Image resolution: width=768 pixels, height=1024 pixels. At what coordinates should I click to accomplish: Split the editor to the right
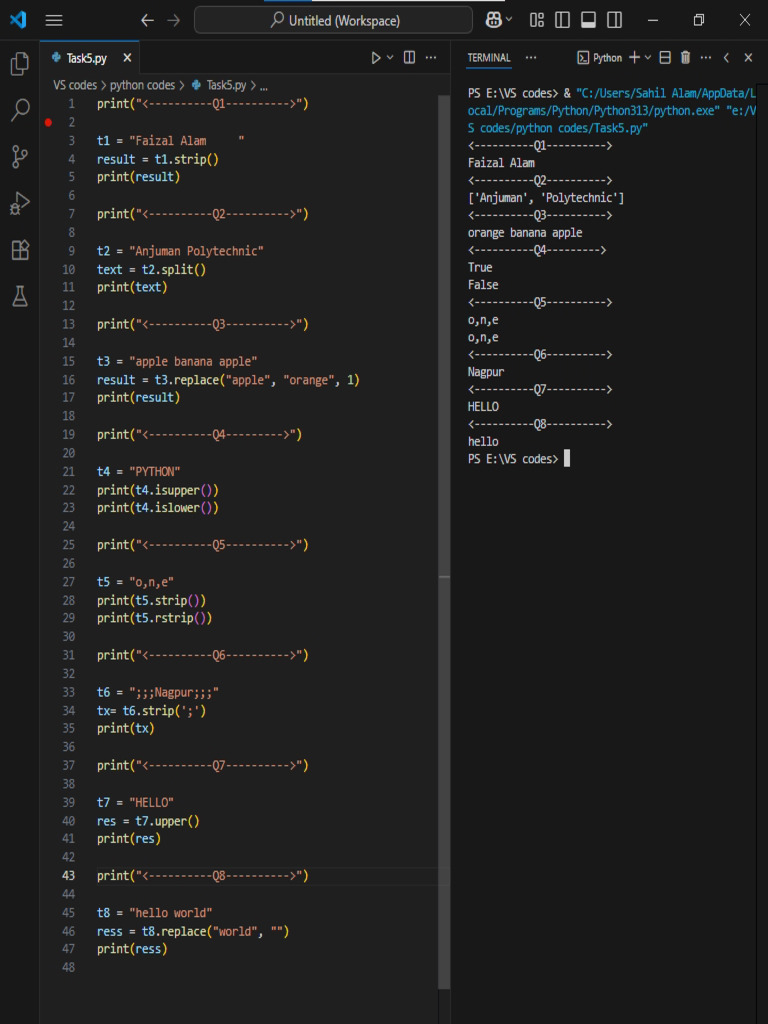tap(409, 58)
